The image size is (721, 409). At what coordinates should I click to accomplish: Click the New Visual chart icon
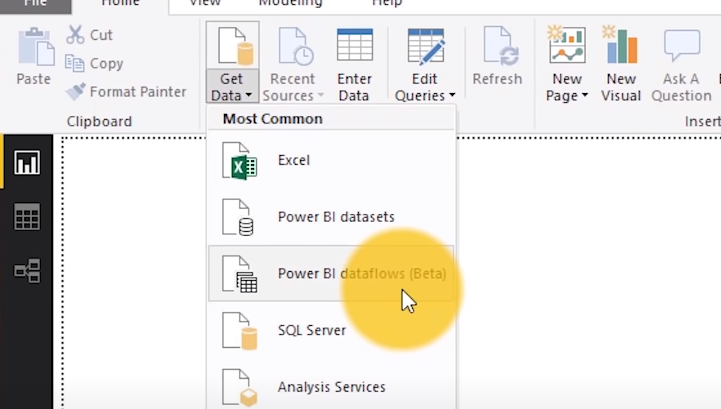click(x=620, y=45)
